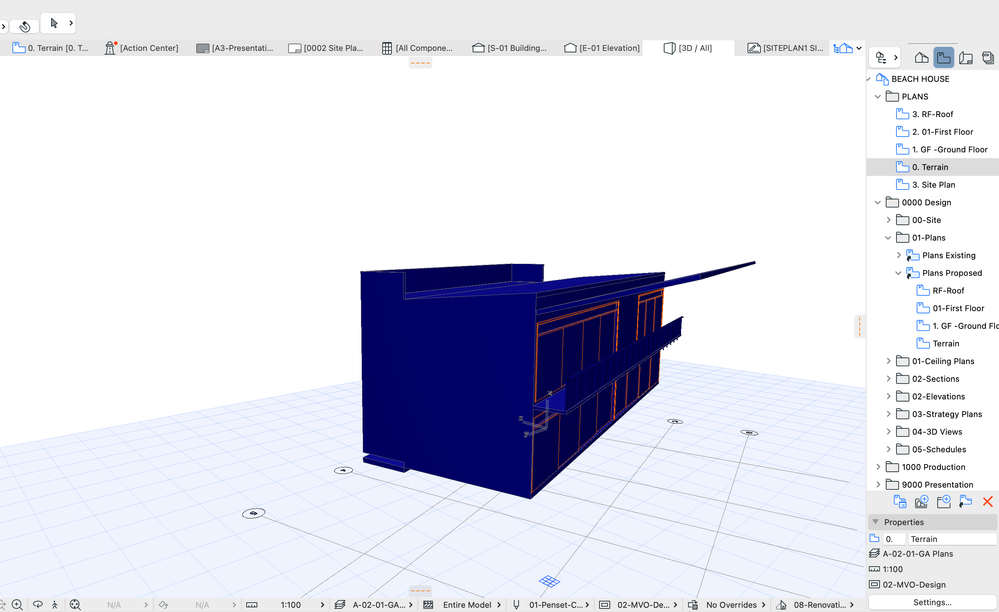
Task: Click the red Delete icon in the Navigator toolbar
Action: click(988, 501)
